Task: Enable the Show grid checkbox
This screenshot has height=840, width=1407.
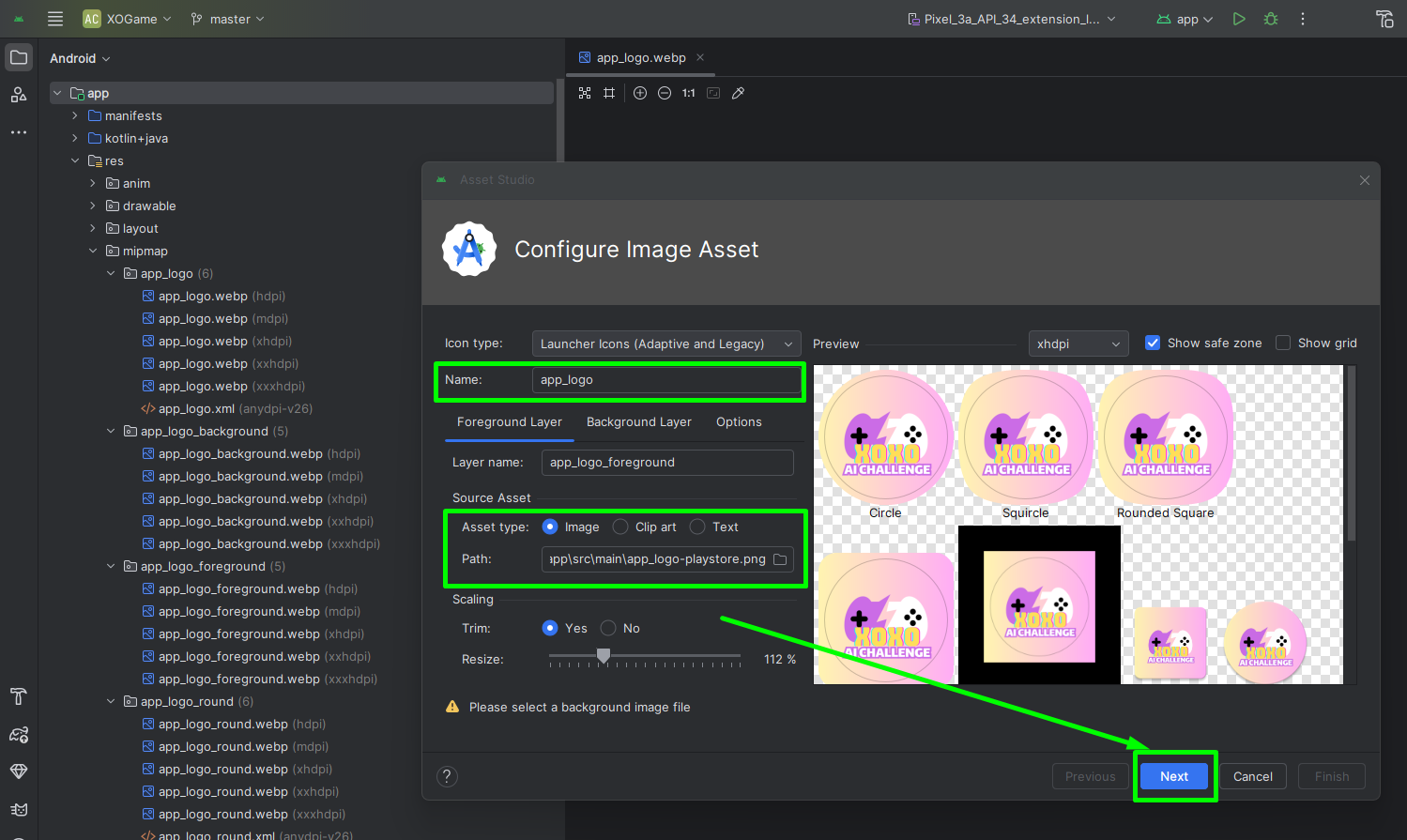Action: coord(1283,344)
